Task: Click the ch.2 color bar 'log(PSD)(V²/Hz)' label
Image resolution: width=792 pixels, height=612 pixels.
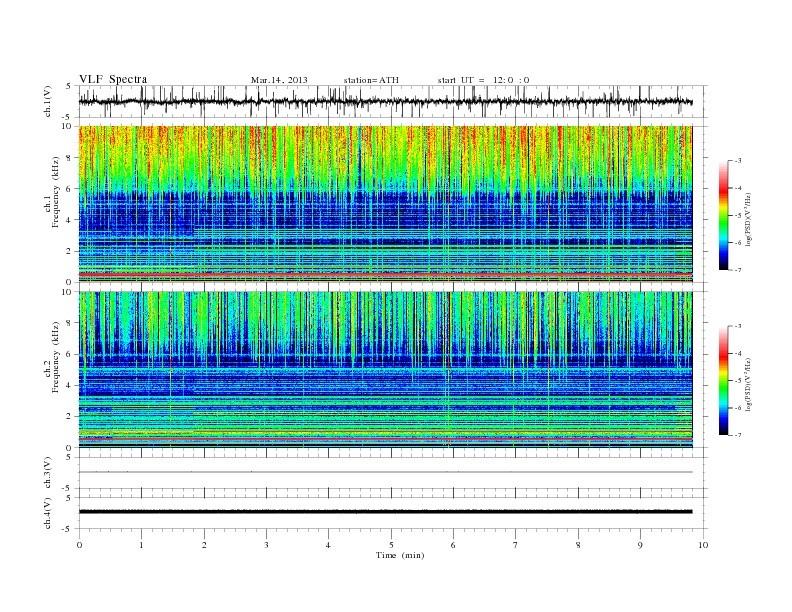Action: pos(748,384)
